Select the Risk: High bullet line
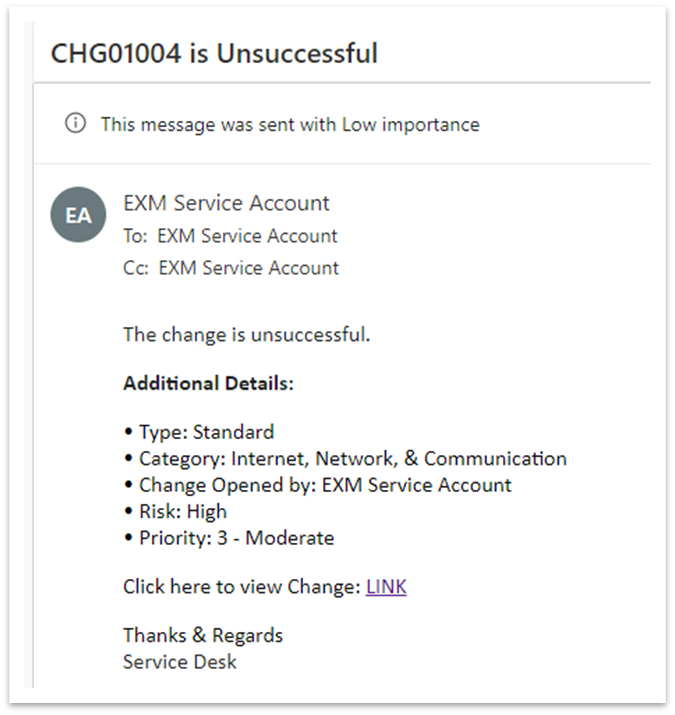 coord(175,511)
